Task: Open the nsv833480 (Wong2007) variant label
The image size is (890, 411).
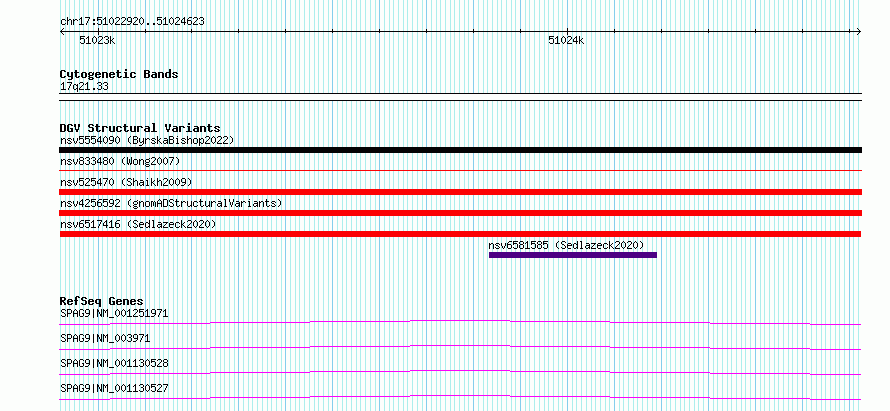Action: (120, 161)
